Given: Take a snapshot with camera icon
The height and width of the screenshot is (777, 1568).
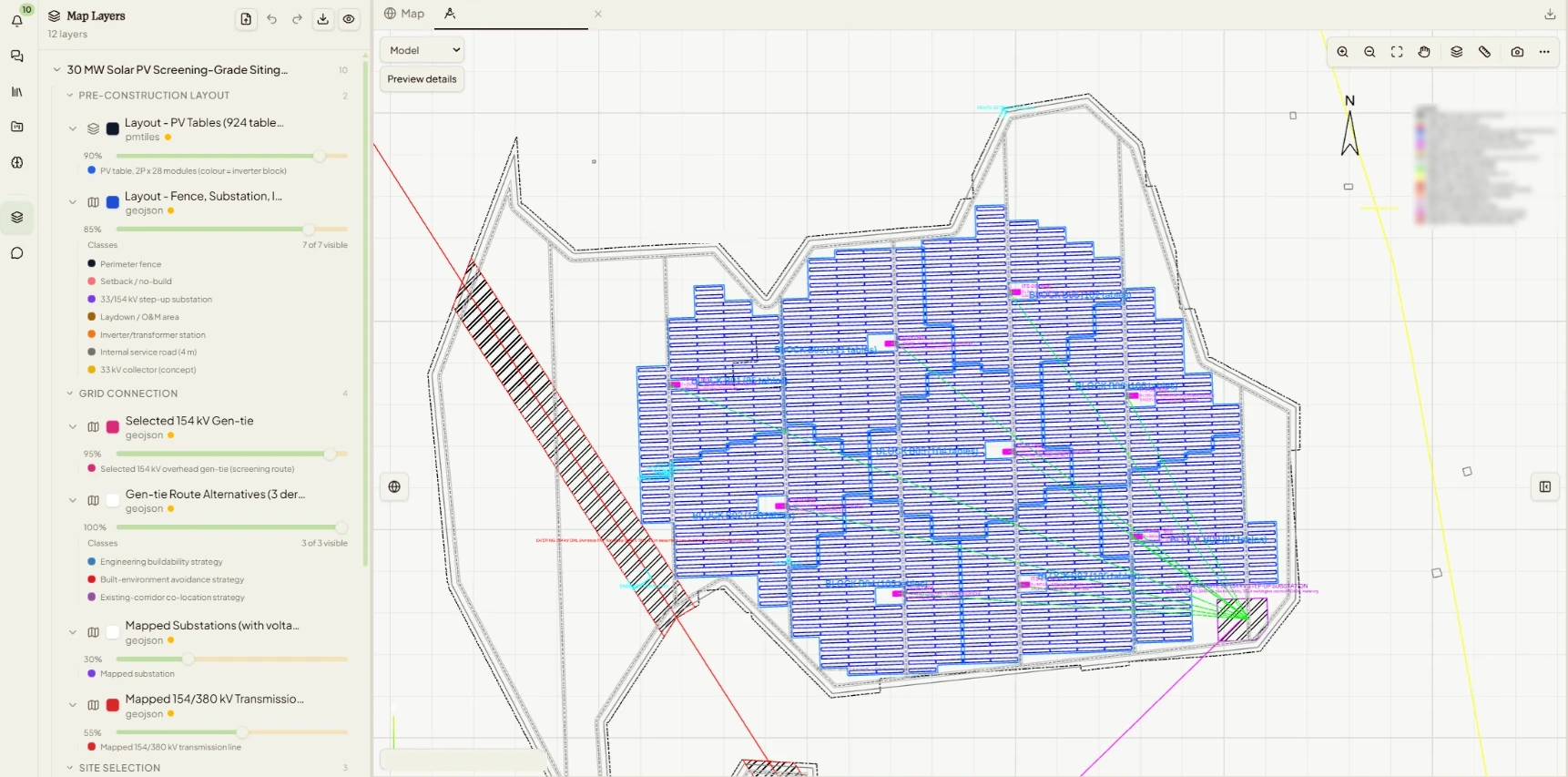Looking at the screenshot, I should point(1517,52).
